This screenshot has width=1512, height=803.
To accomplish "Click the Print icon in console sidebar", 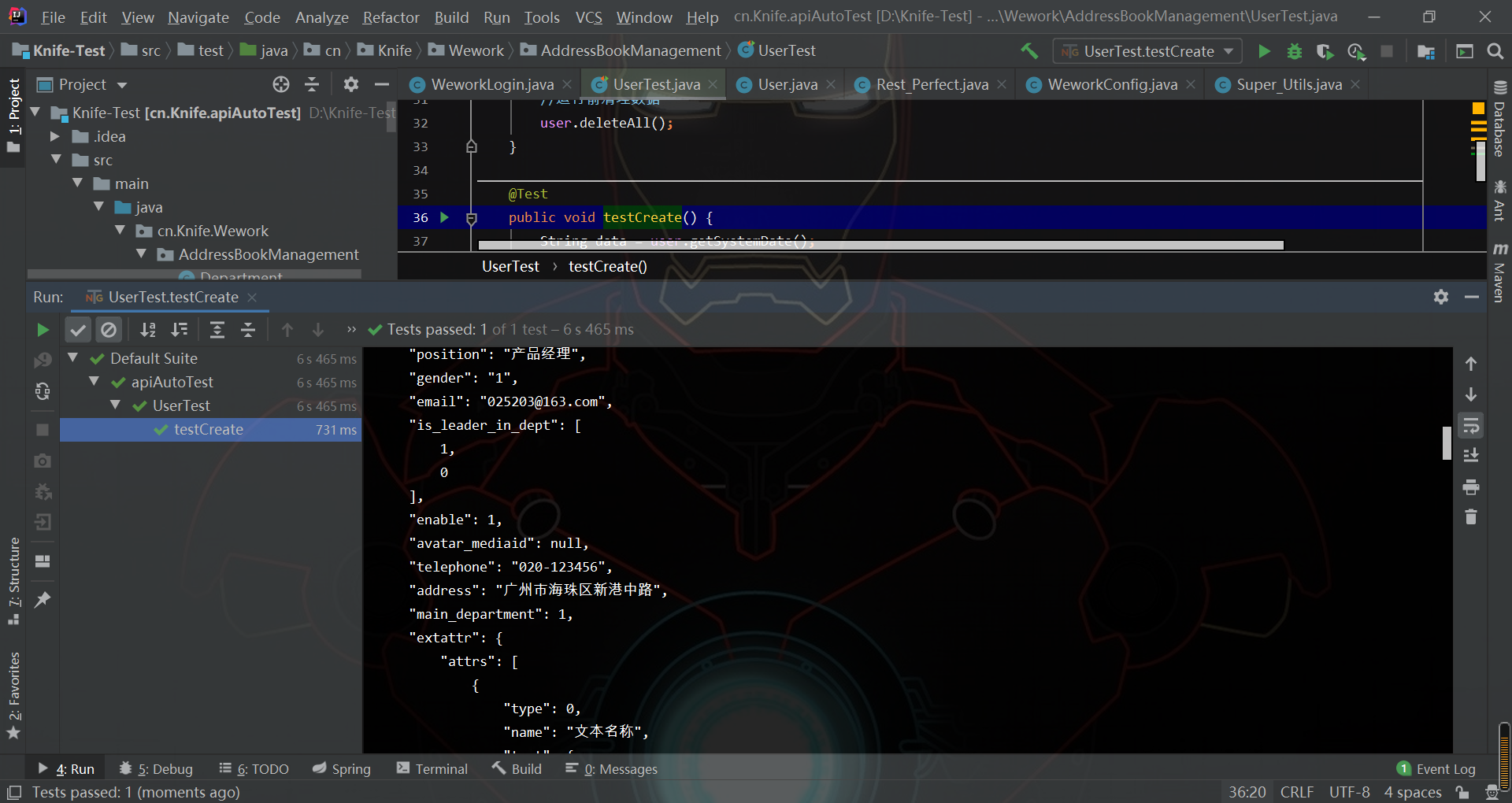I will point(1470,487).
